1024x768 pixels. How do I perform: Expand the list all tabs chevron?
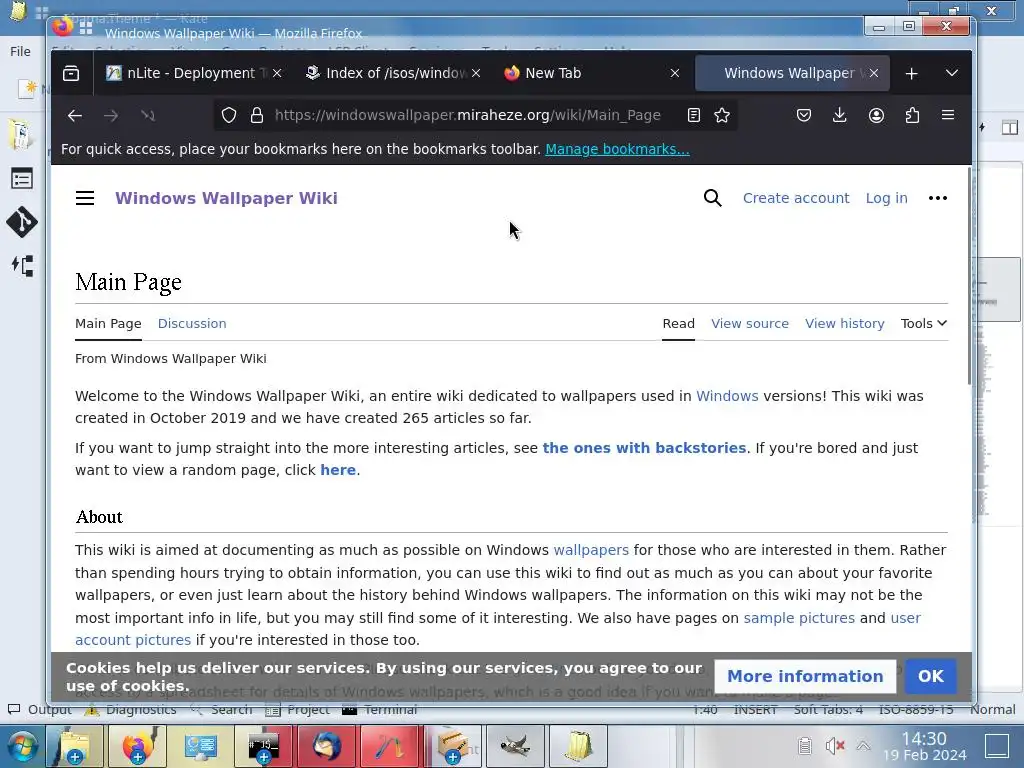click(952, 73)
